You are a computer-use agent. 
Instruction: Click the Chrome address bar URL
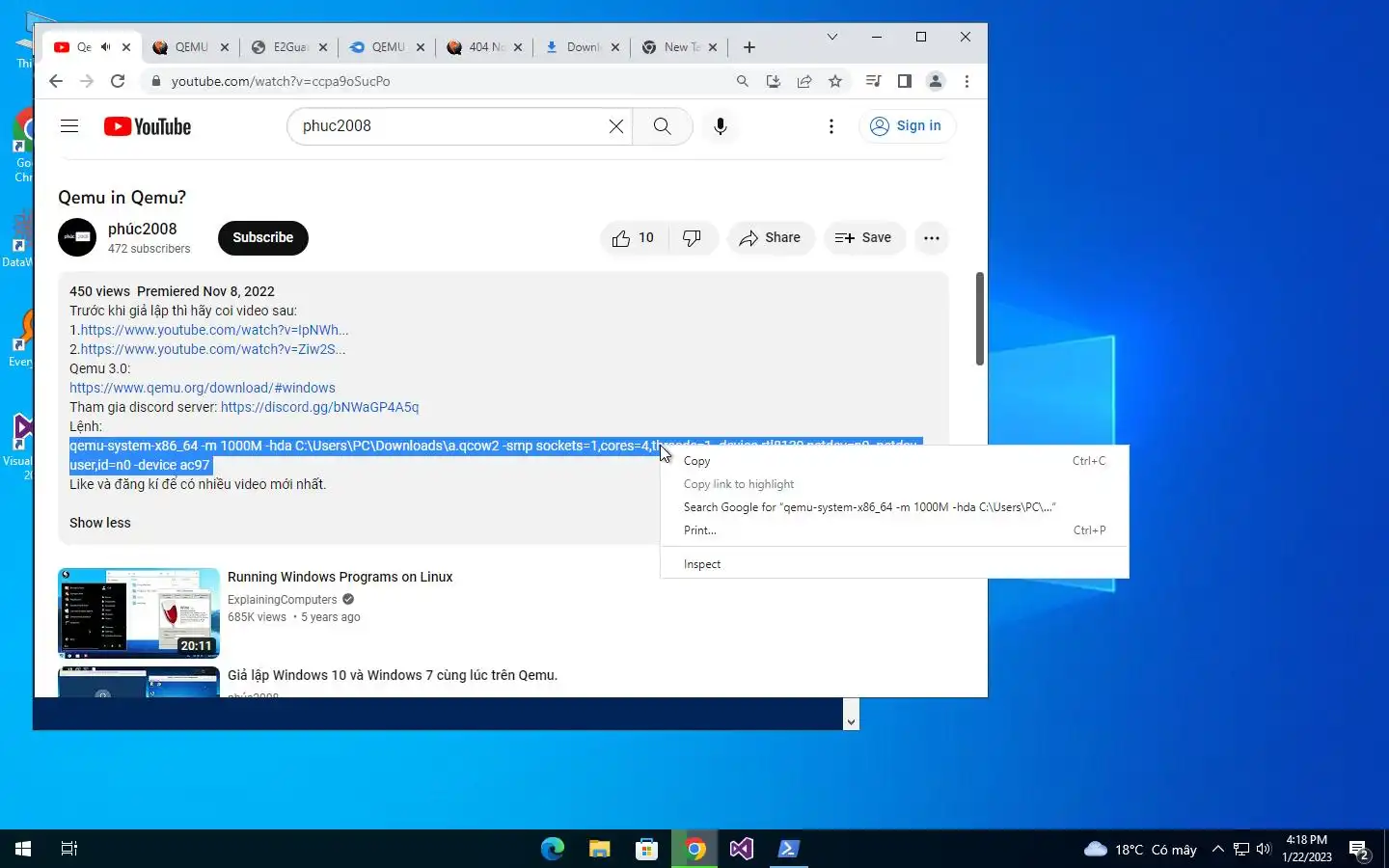tap(281, 81)
